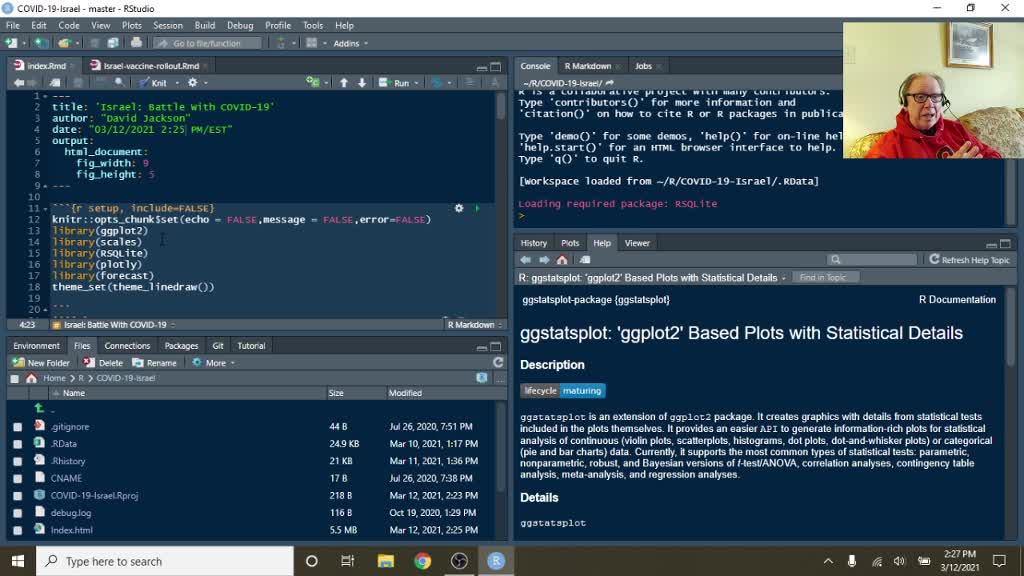Open the help topic title dropdown
Image resolution: width=1024 pixels, height=576 pixels.
[652, 278]
